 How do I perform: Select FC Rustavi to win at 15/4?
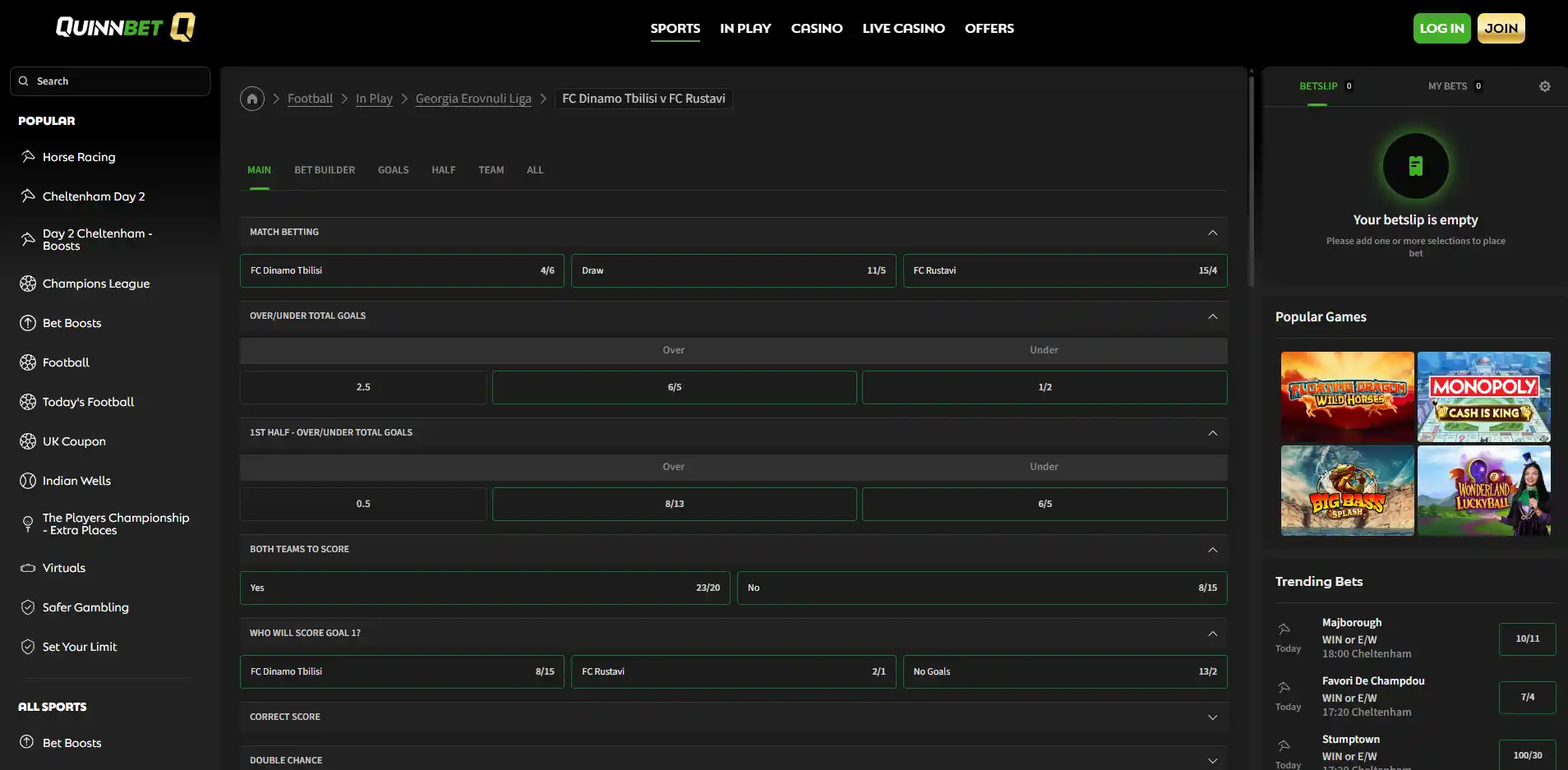pos(1065,270)
